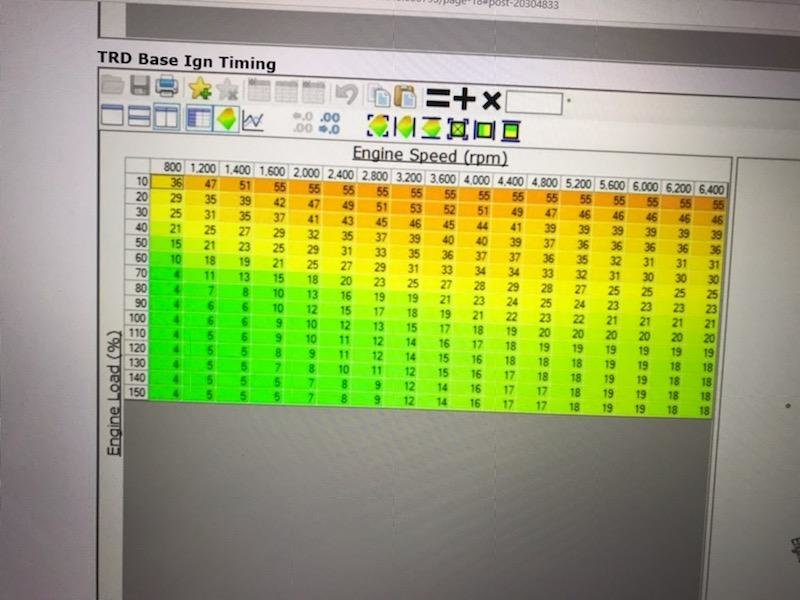
Task: Click the undo arrow icon
Action: click(x=346, y=94)
